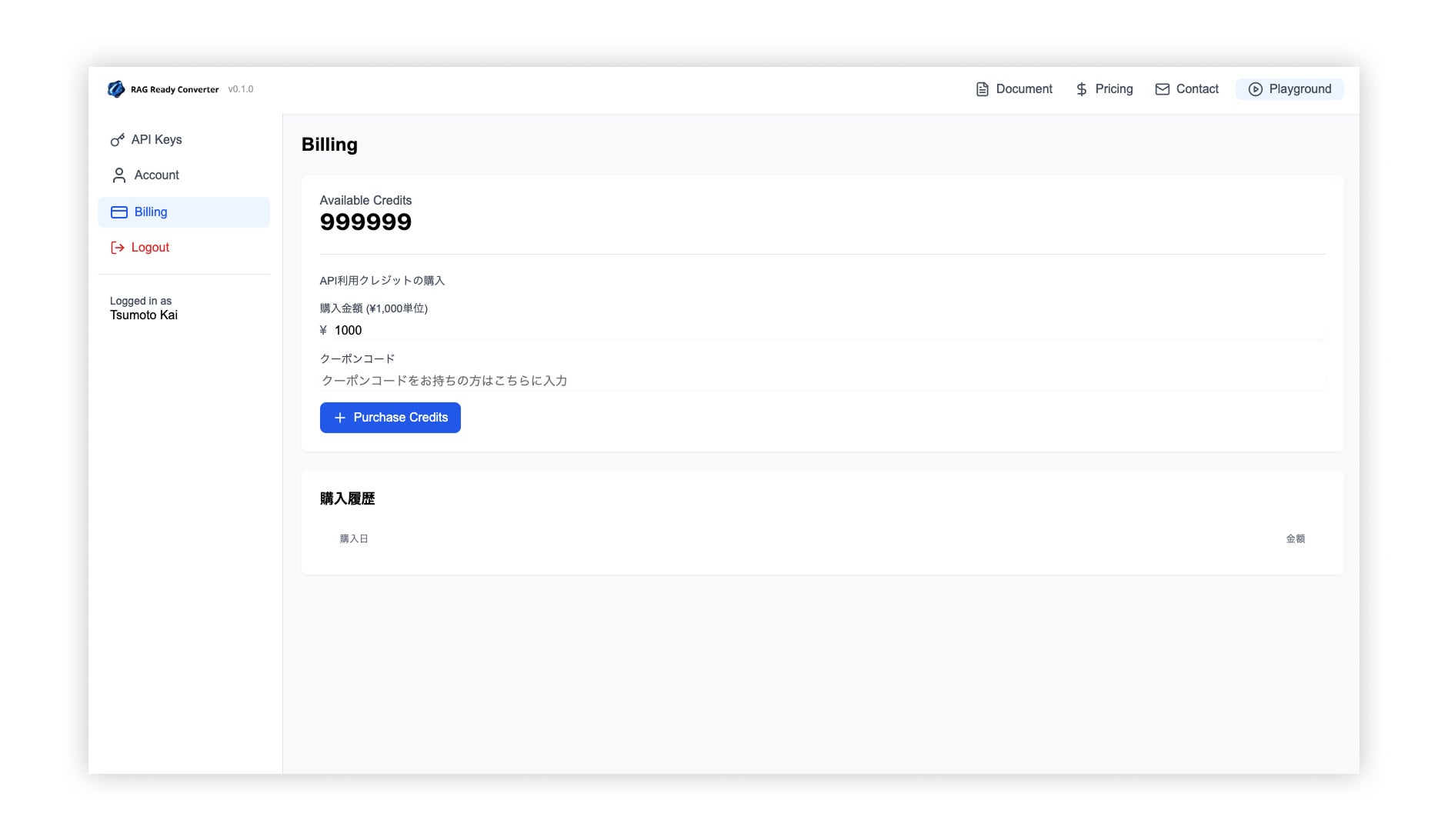Open the Document link text
This screenshot has height=840, width=1448.
tap(1024, 89)
